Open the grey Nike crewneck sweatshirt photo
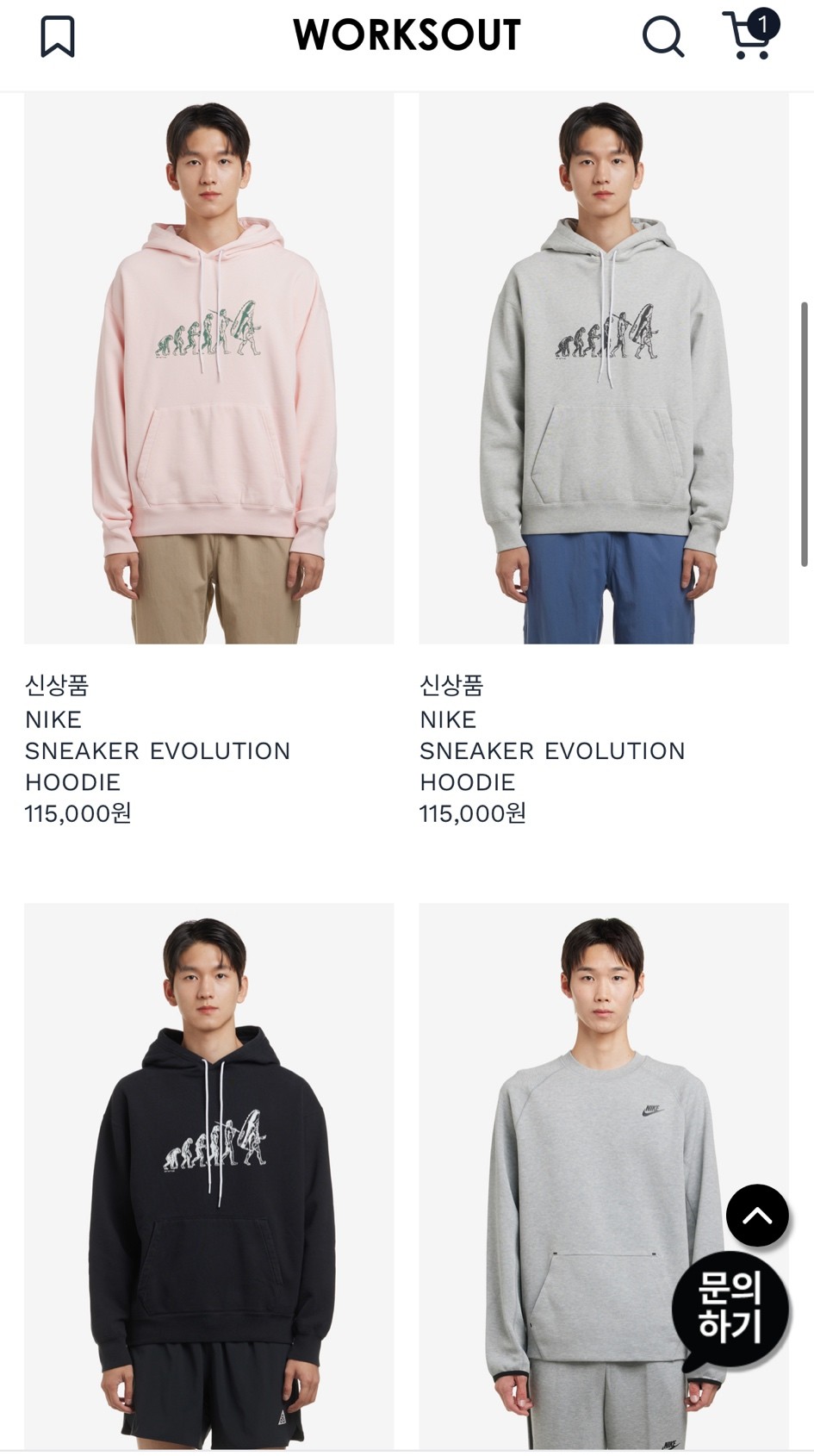The height and width of the screenshot is (1456, 814). pos(604,1176)
